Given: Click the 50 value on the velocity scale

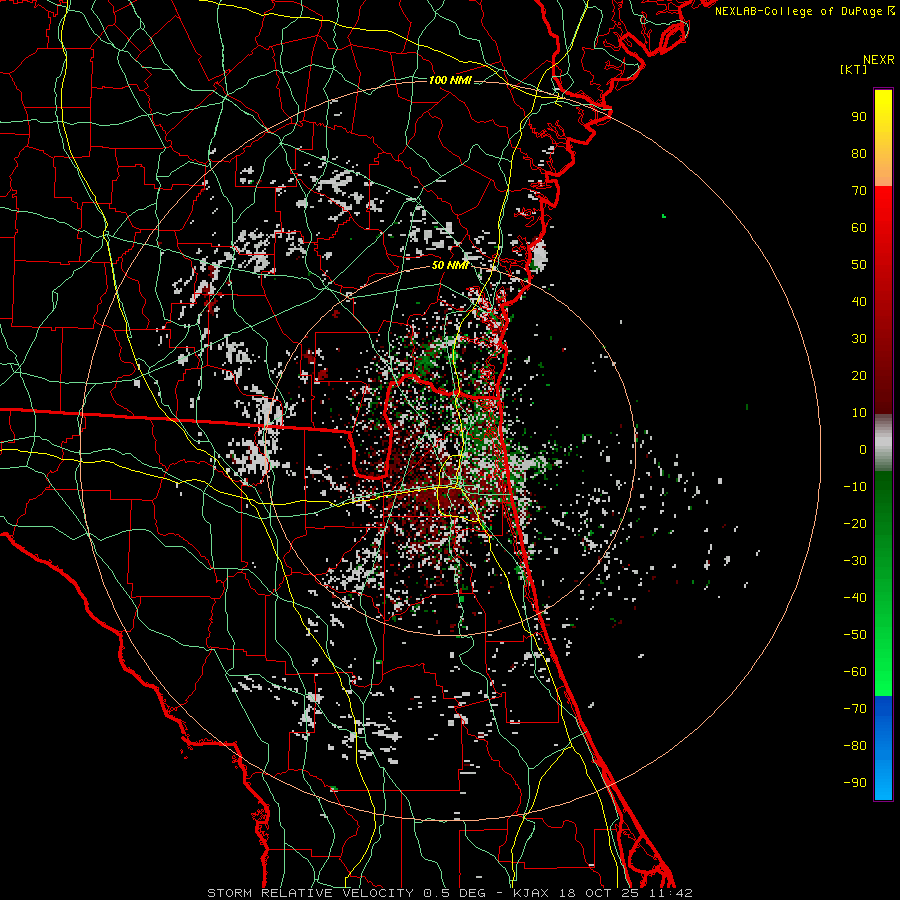Looking at the screenshot, I should [859, 265].
